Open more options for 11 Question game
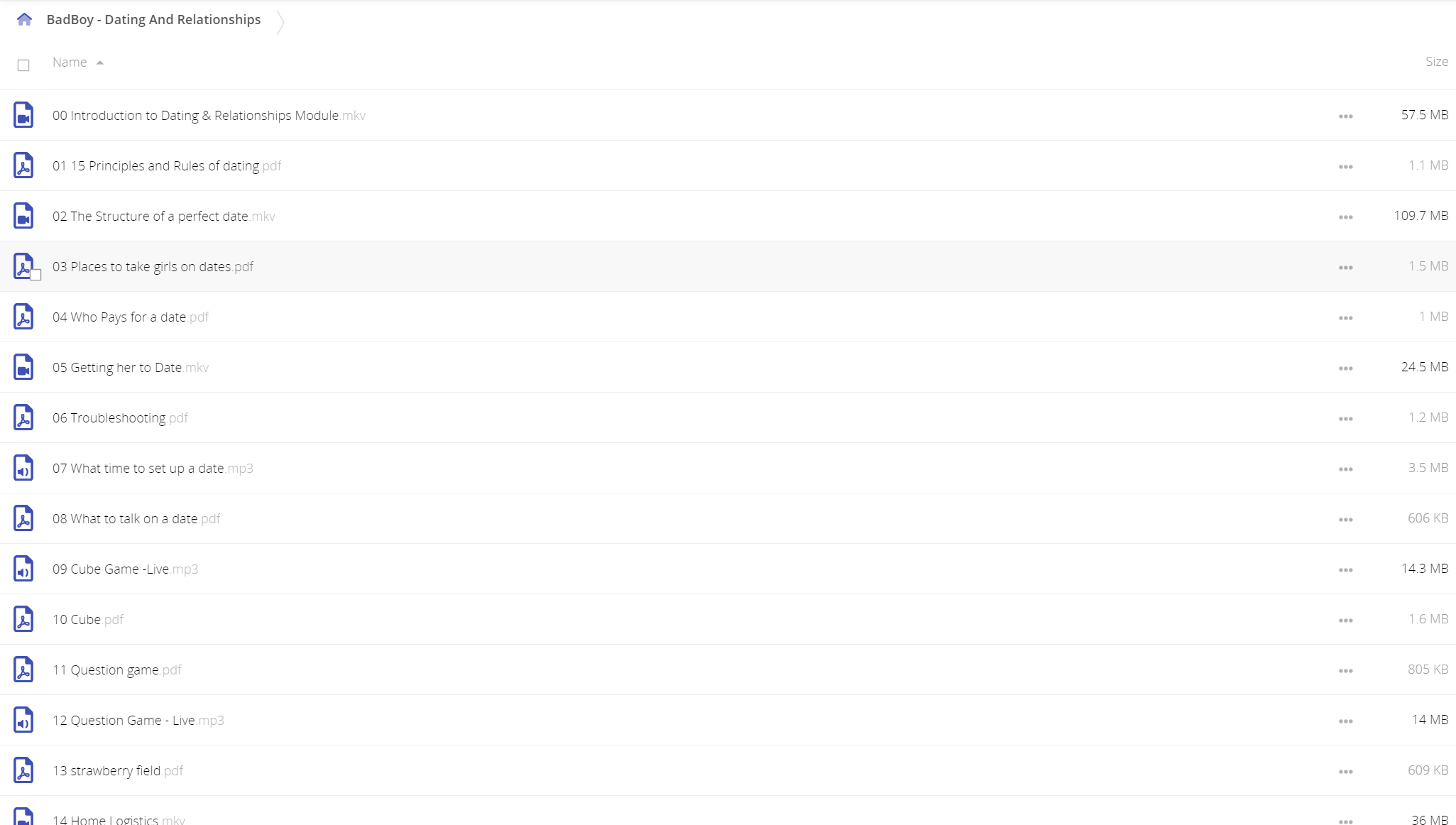The image size is (1456, 825). [1345, 671]
